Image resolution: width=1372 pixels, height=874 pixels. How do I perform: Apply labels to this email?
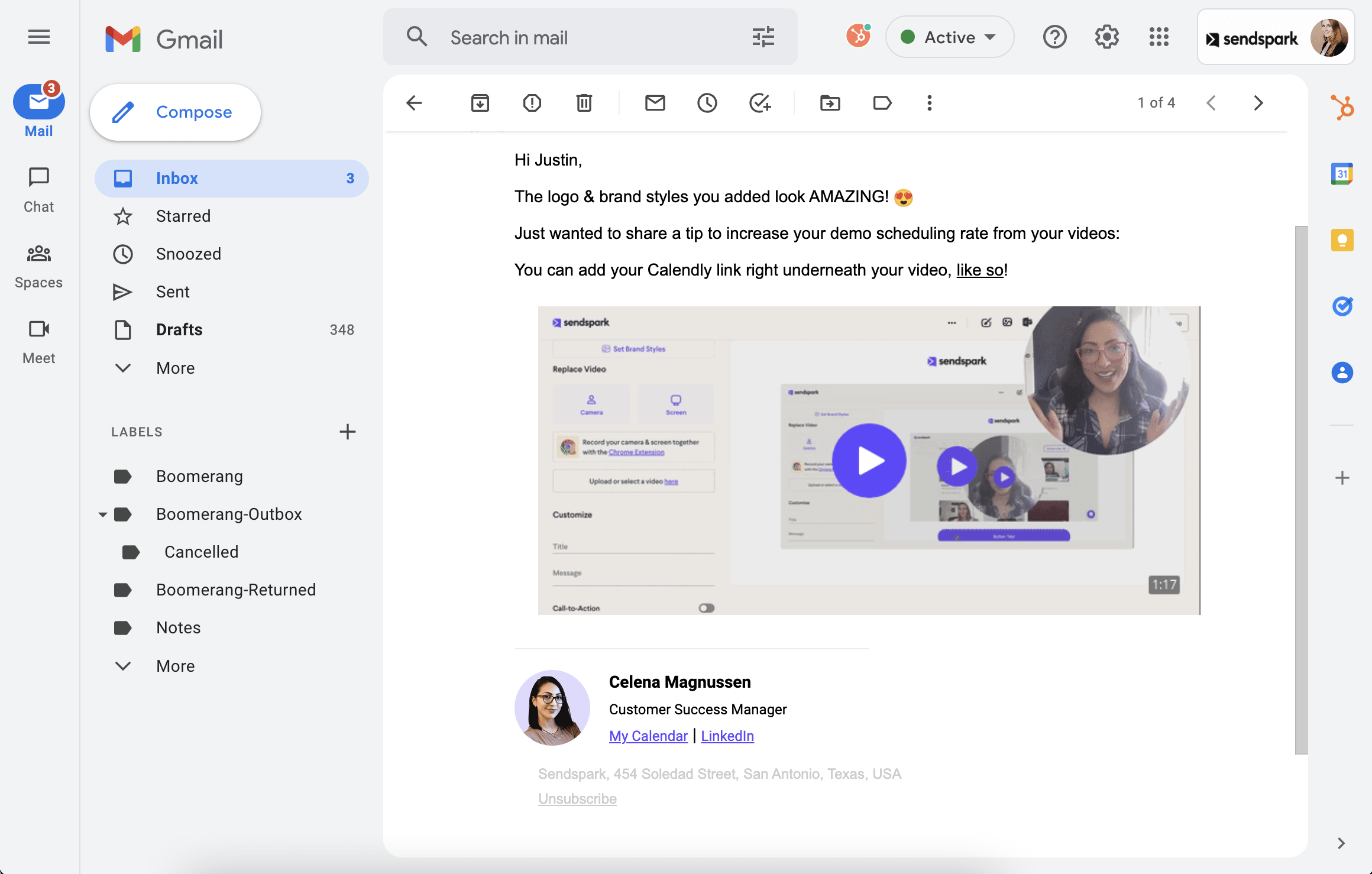coord(882,103)
